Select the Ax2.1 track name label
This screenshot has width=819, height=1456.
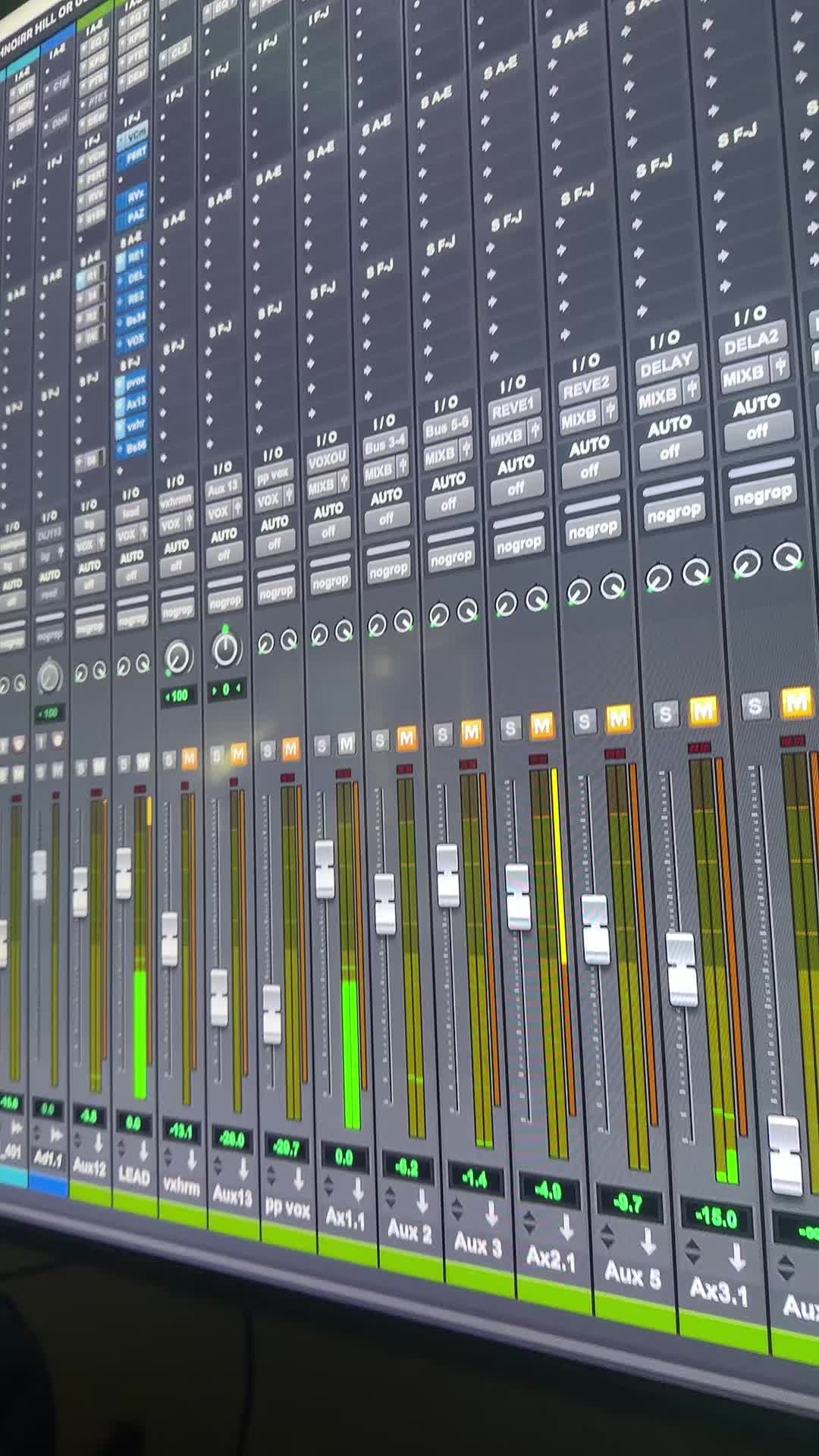click(x=551, y=1258)
